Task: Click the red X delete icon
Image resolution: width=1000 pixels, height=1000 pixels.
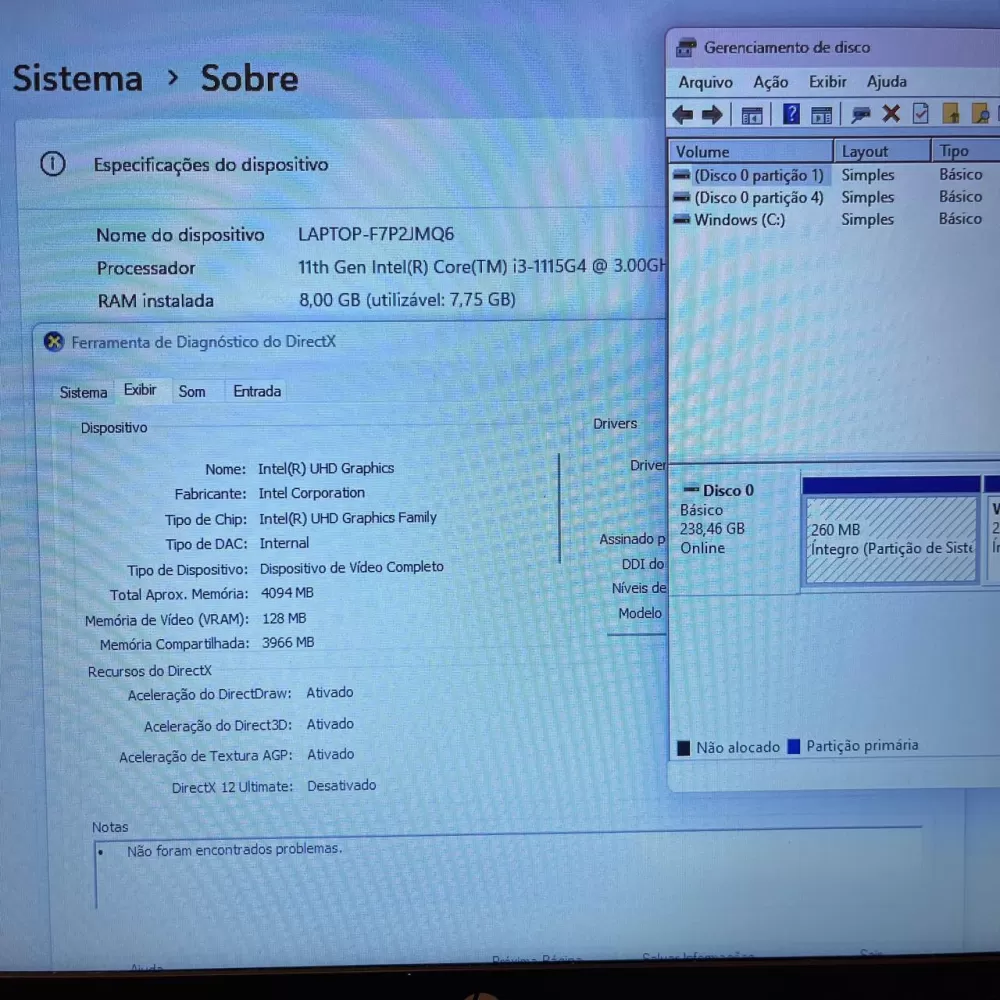Action: pos(890,114)
